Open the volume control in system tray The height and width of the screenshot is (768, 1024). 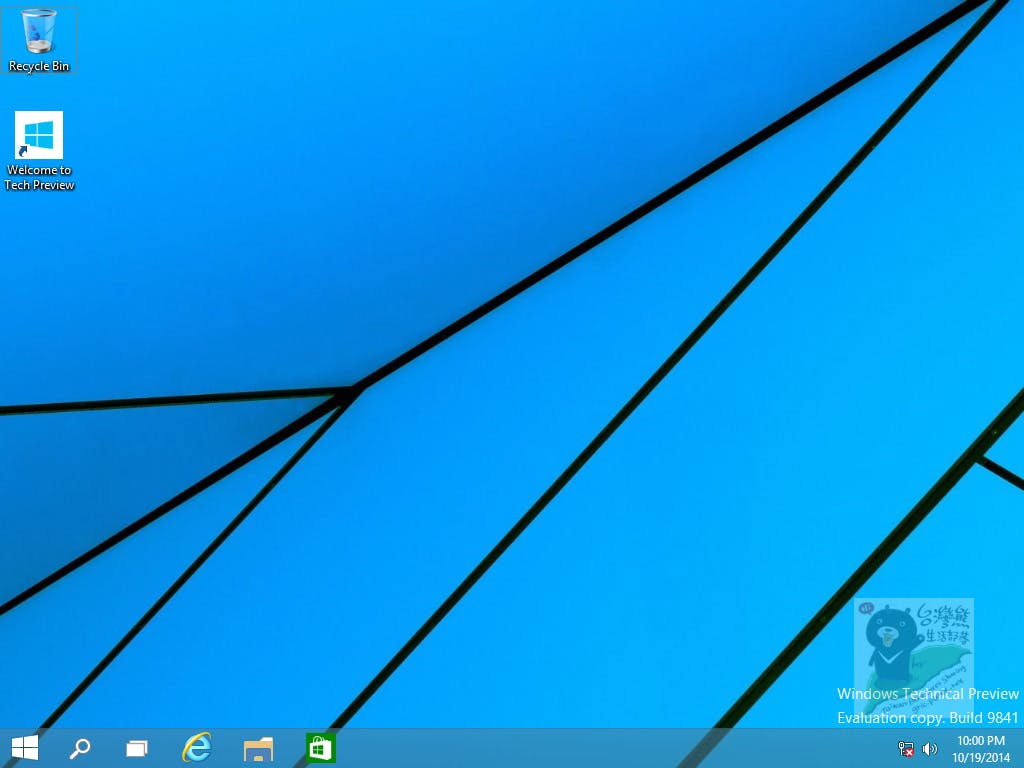pyautogui.click(x=930, y=748)
